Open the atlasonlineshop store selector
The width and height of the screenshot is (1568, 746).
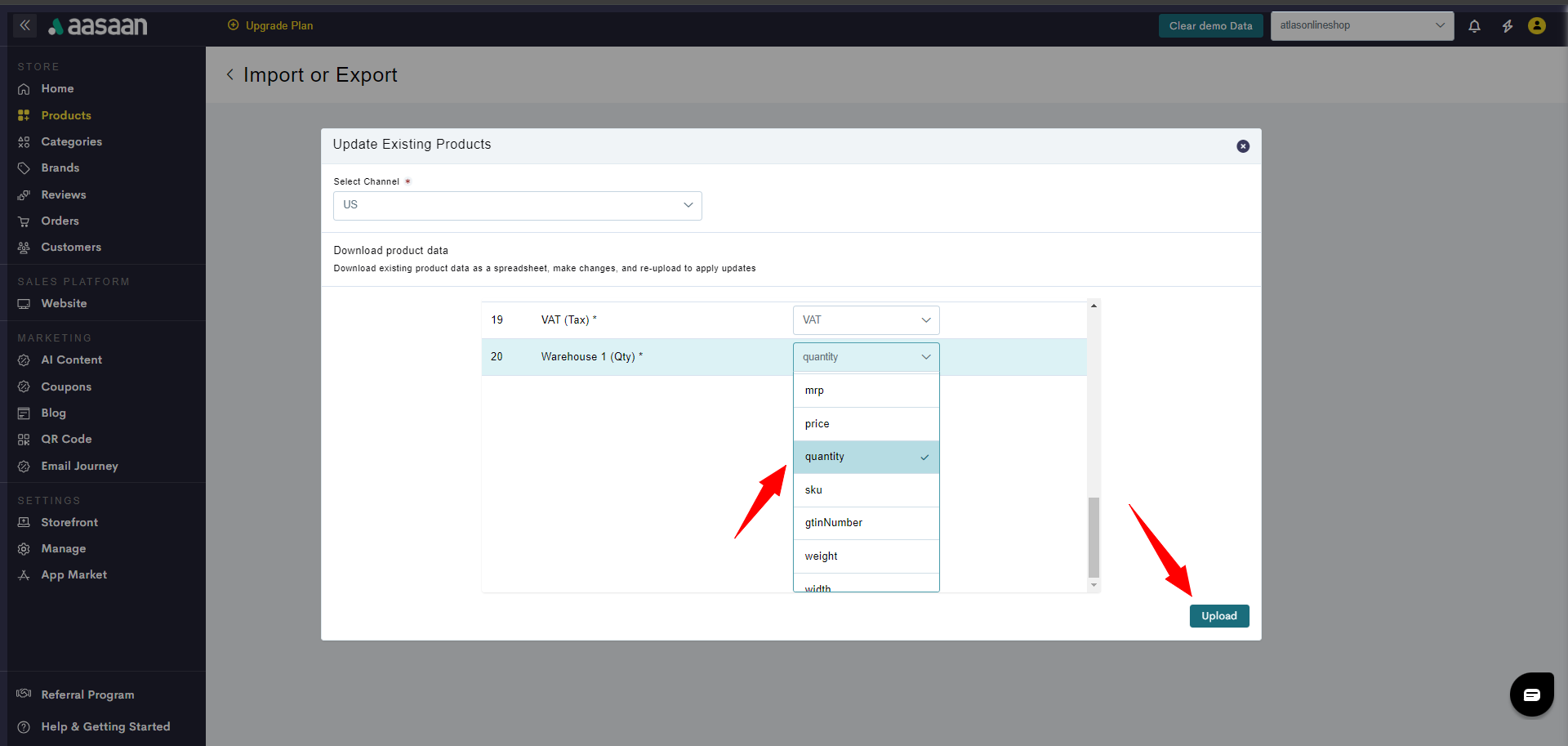1361,26
